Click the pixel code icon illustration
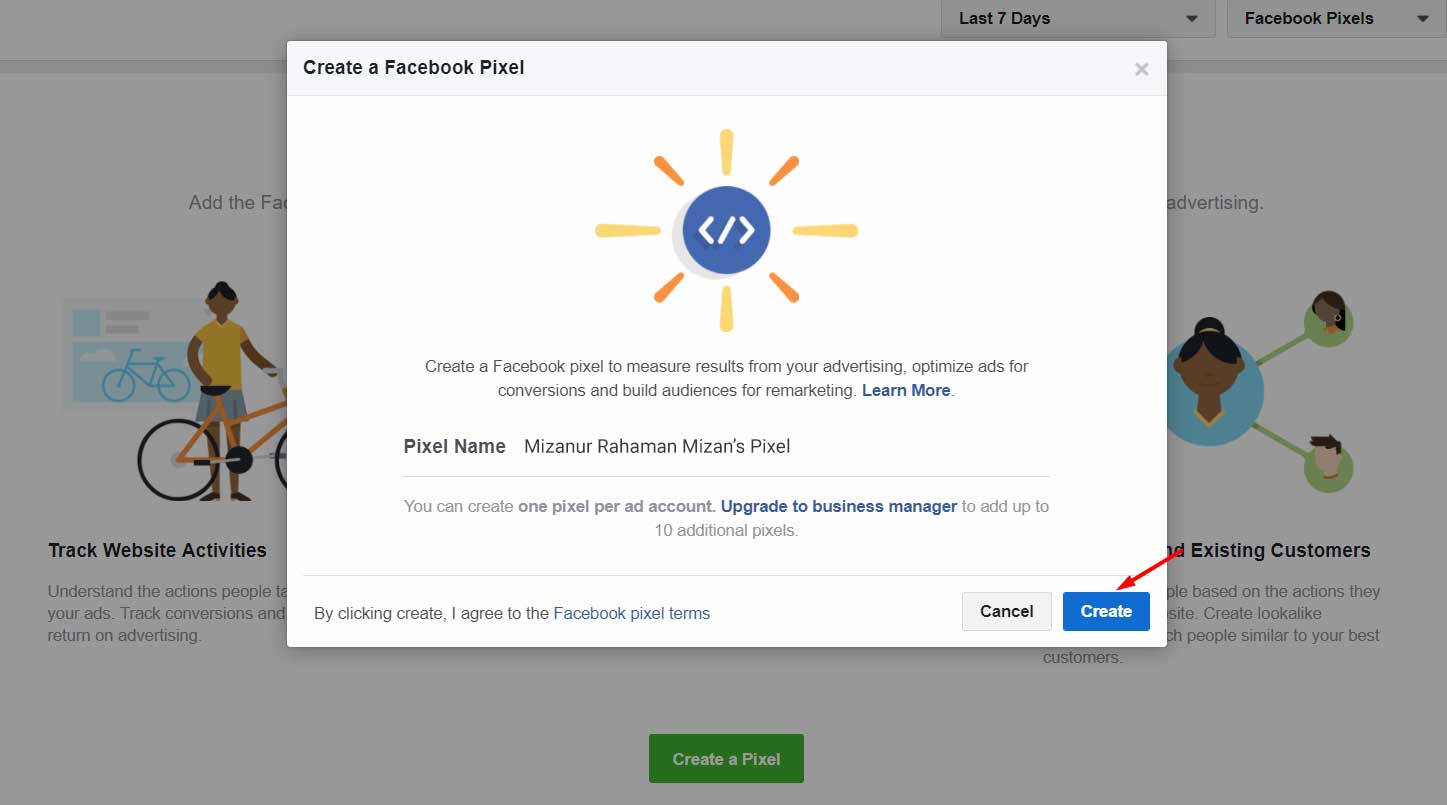Image resolution: width=1447 pixels, height=805 pixels. (727, 230)
